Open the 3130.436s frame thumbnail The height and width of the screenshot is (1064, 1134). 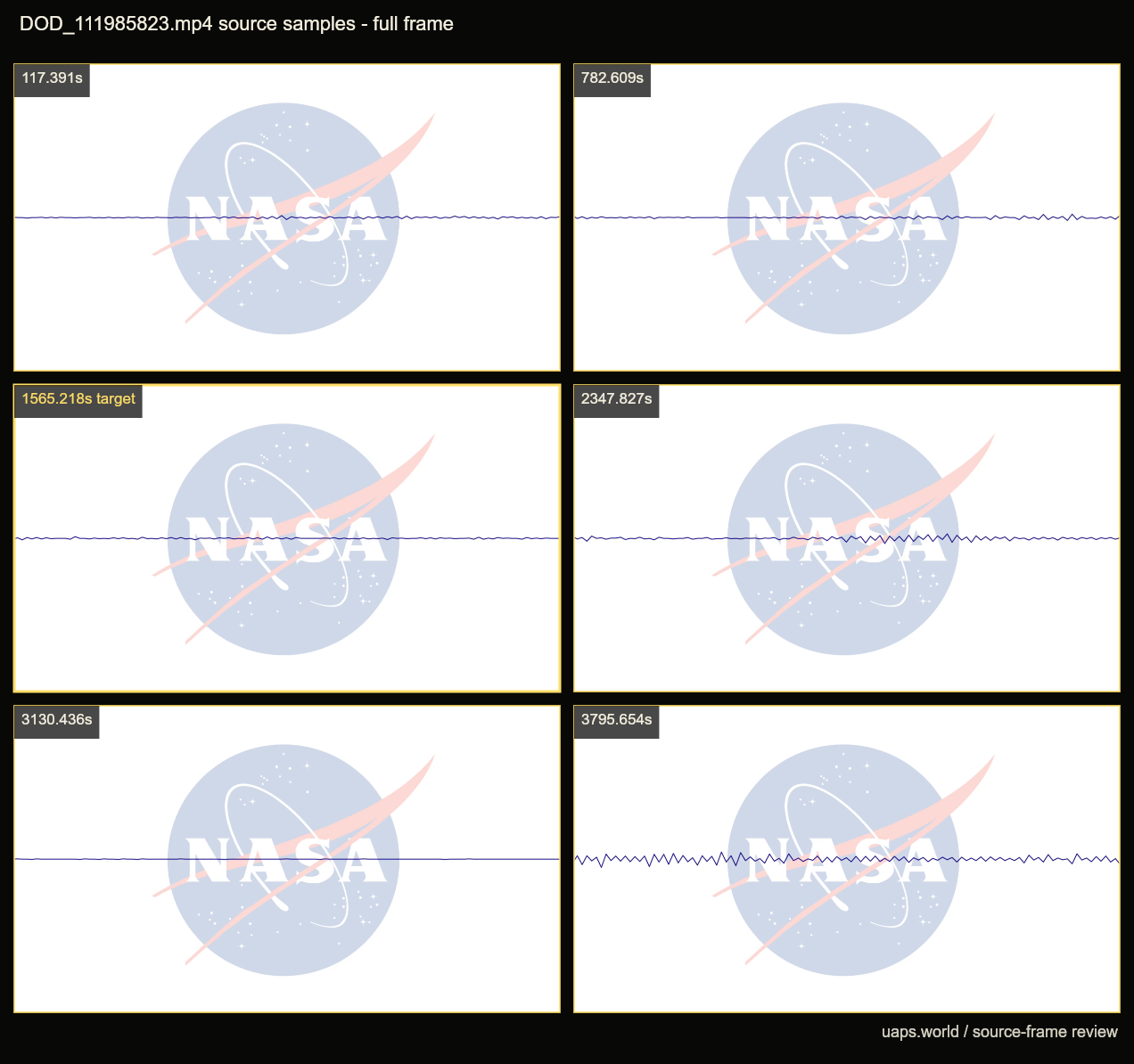287,859
